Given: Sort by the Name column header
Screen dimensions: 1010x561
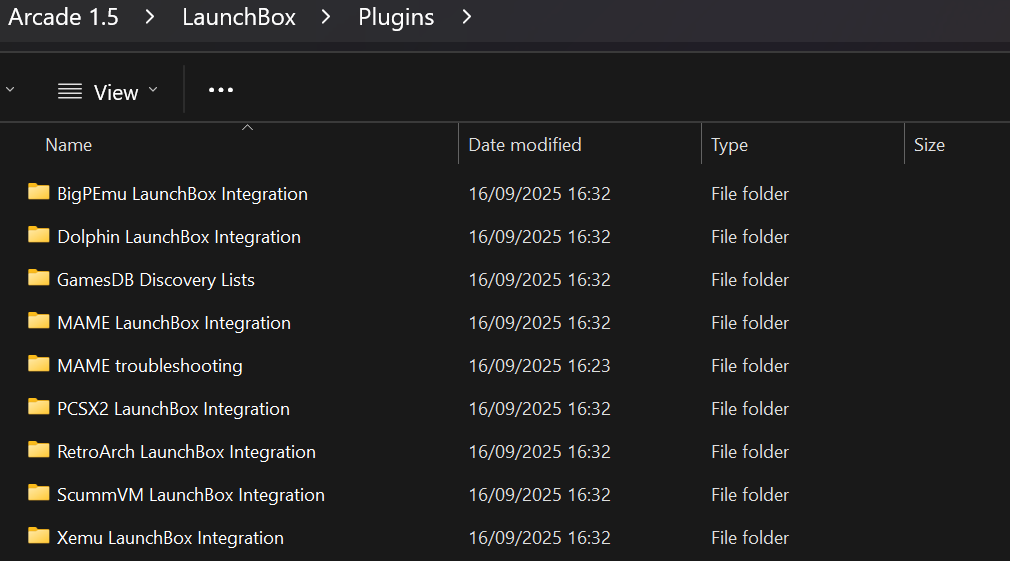Looking at the screenshot, I should pos(245,144).
